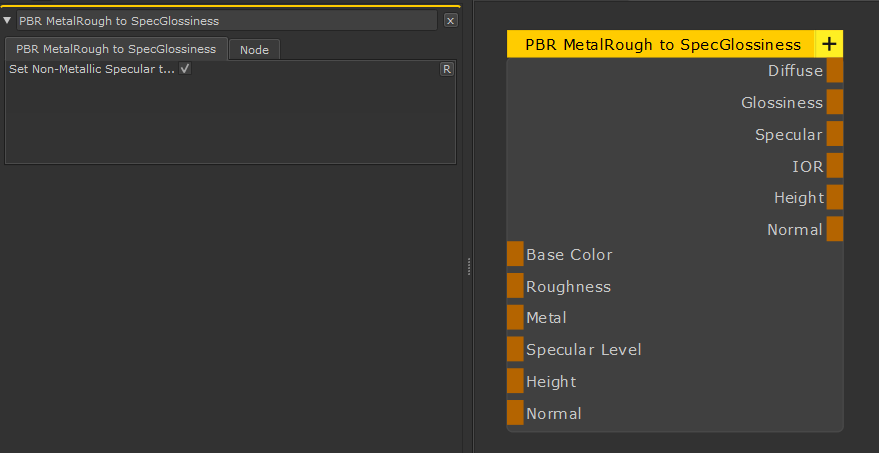Expand node with the plus button

pyautogui.click(x=829, y=44)
